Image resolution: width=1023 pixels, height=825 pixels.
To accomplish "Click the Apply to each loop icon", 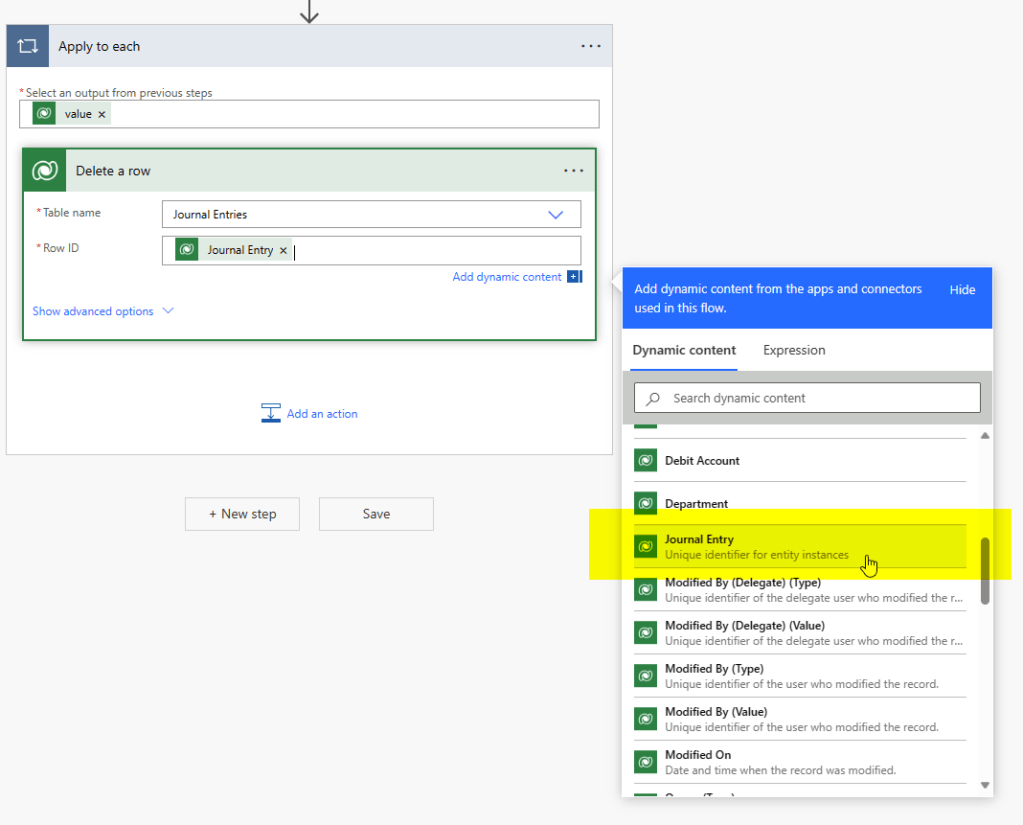I will pos(28,46).
